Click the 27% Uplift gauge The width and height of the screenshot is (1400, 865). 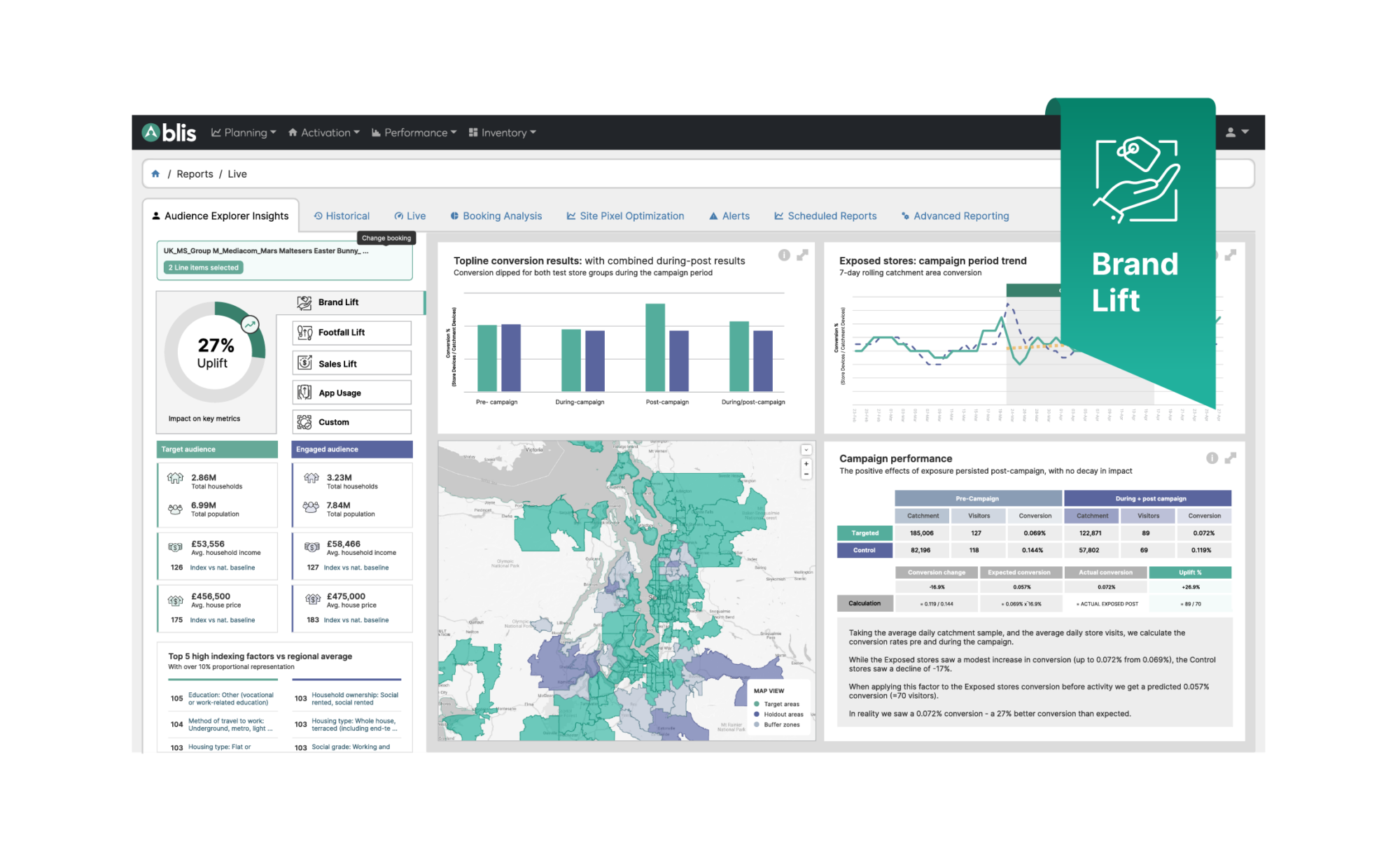[215, 352]
